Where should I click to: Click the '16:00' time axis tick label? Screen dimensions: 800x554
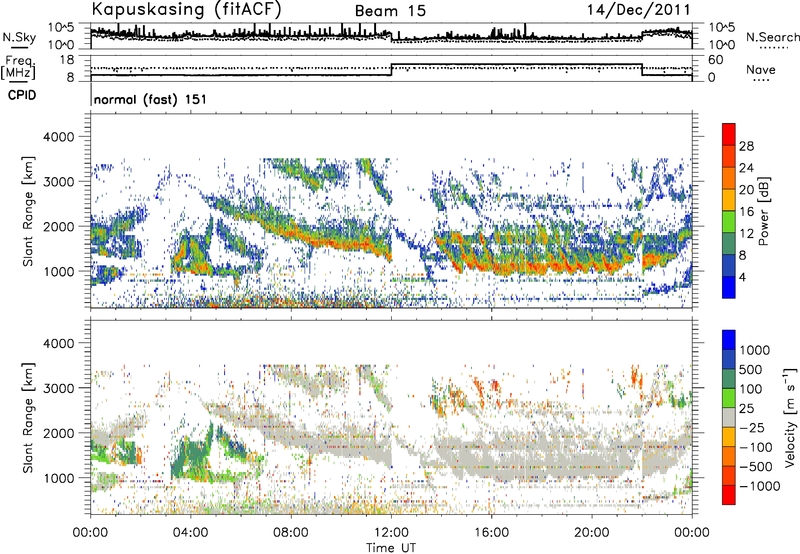pyautogui.click(x=491, y=533)
